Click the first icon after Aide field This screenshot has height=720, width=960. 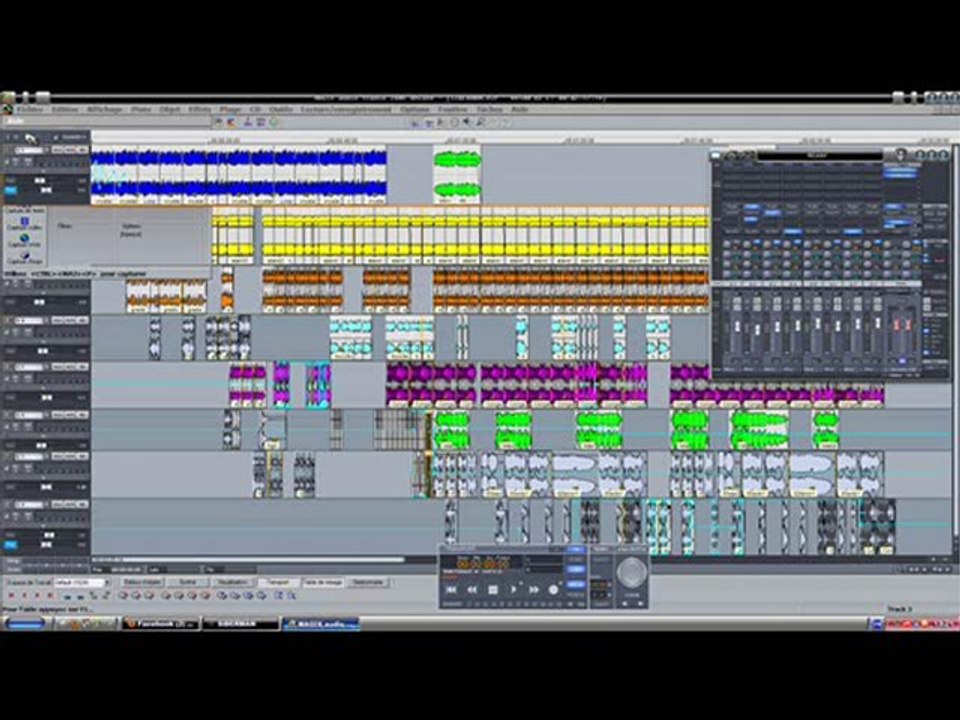tap(219, 122)
